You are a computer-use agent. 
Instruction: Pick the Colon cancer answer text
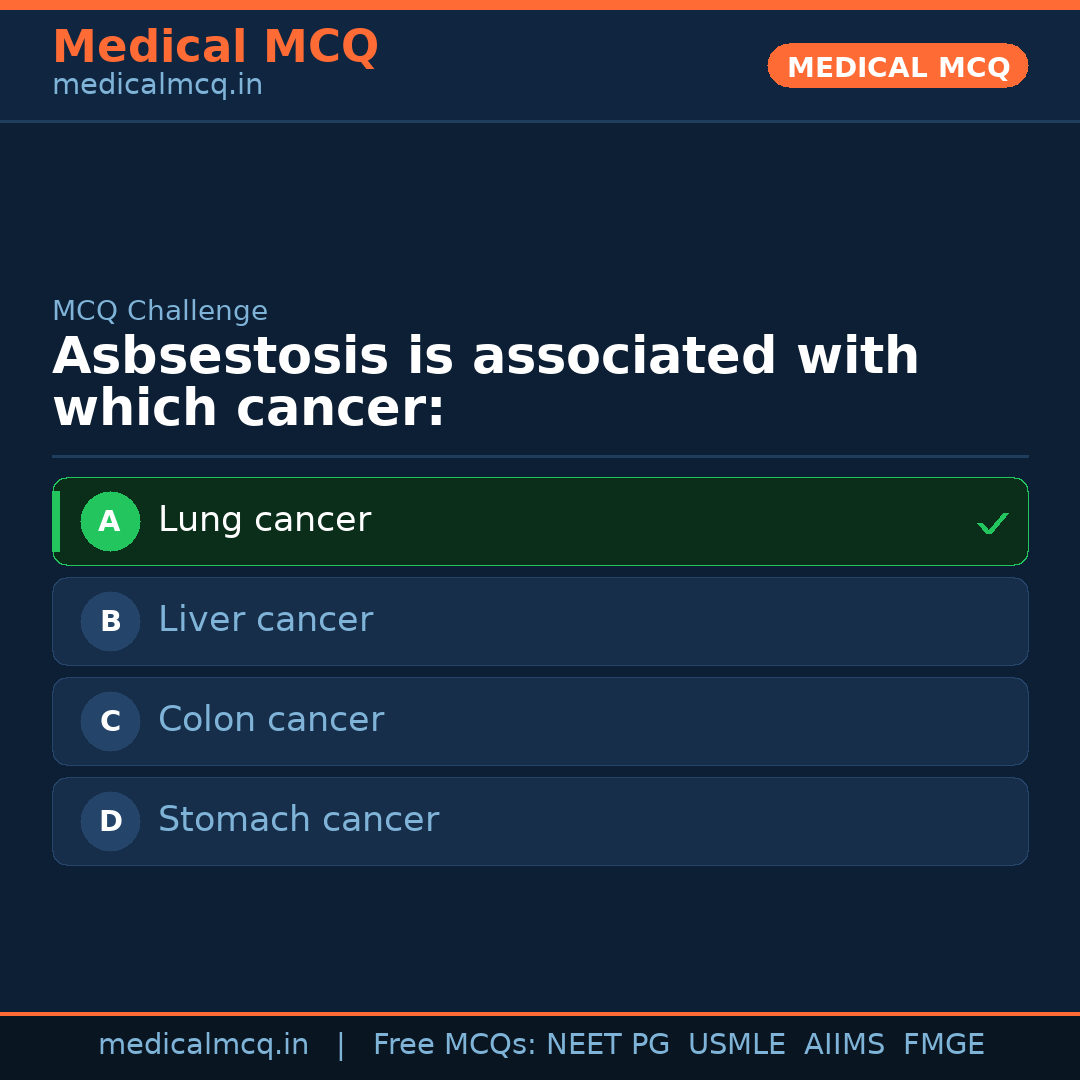point(271,720)
